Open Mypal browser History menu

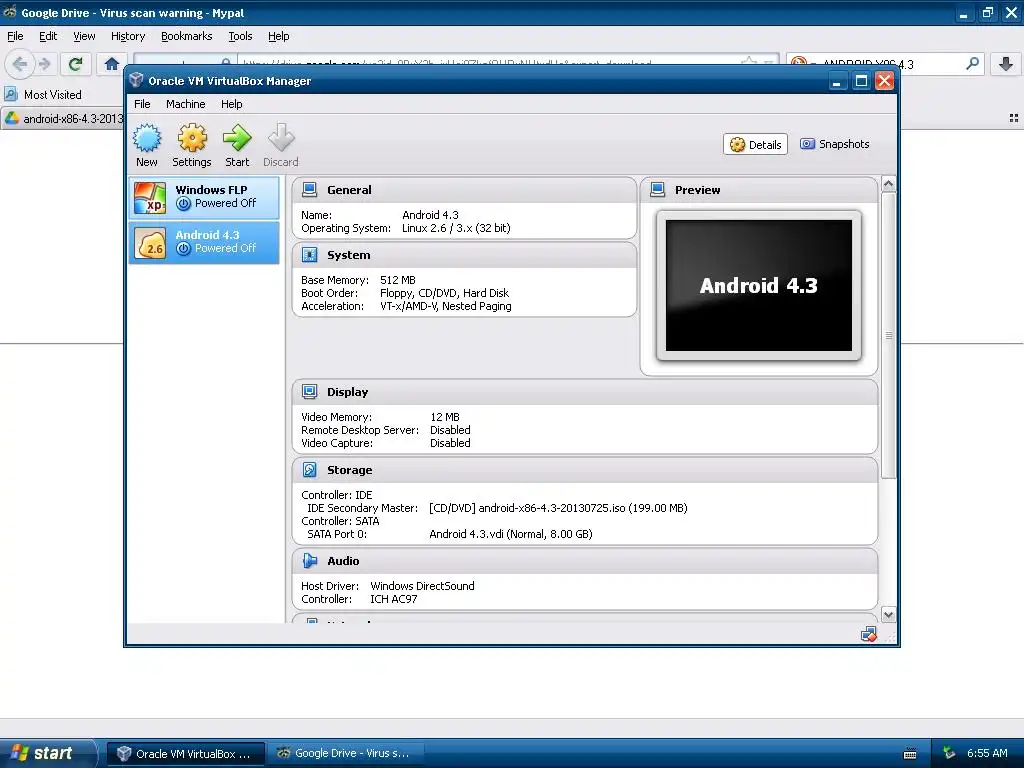[128, 36]
